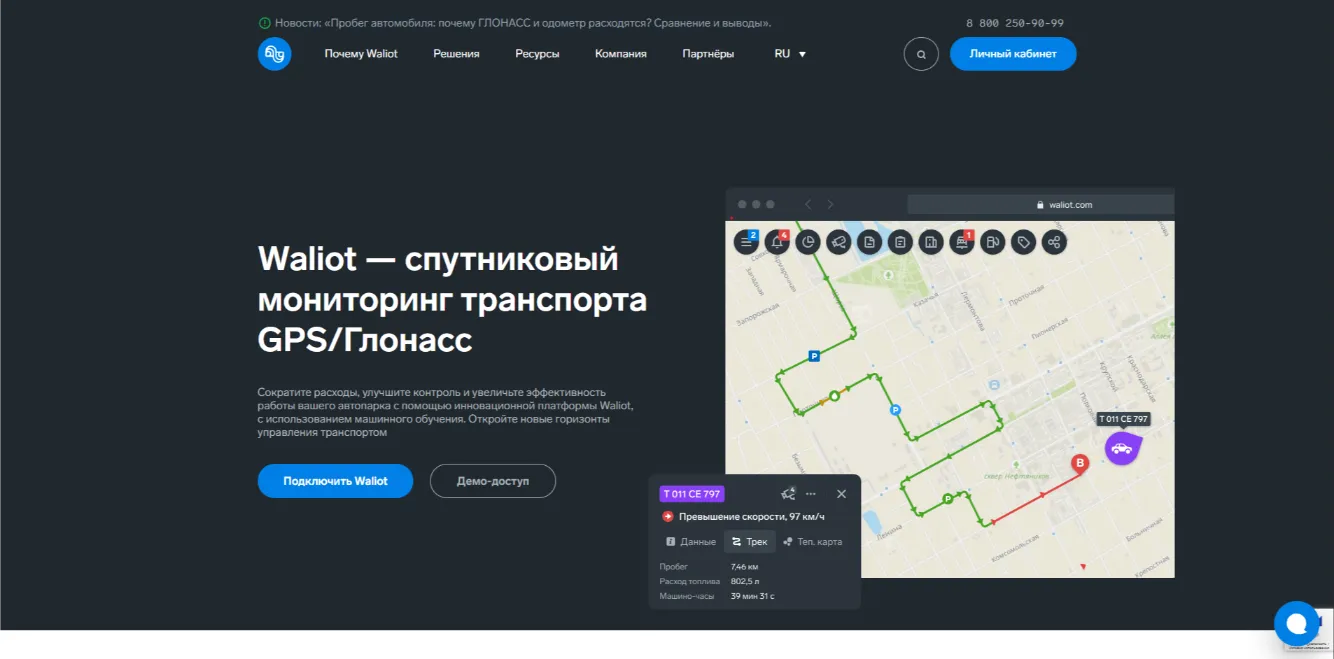Click the Превышение скорости, 97 км/ч text
This screenshot has width=1334, height=659.
coord(752,516)
